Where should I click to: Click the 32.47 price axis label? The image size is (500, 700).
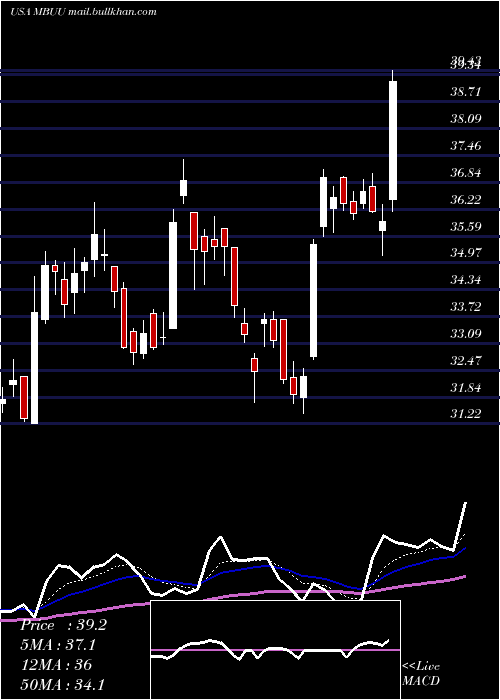click(x=466, y=360)
